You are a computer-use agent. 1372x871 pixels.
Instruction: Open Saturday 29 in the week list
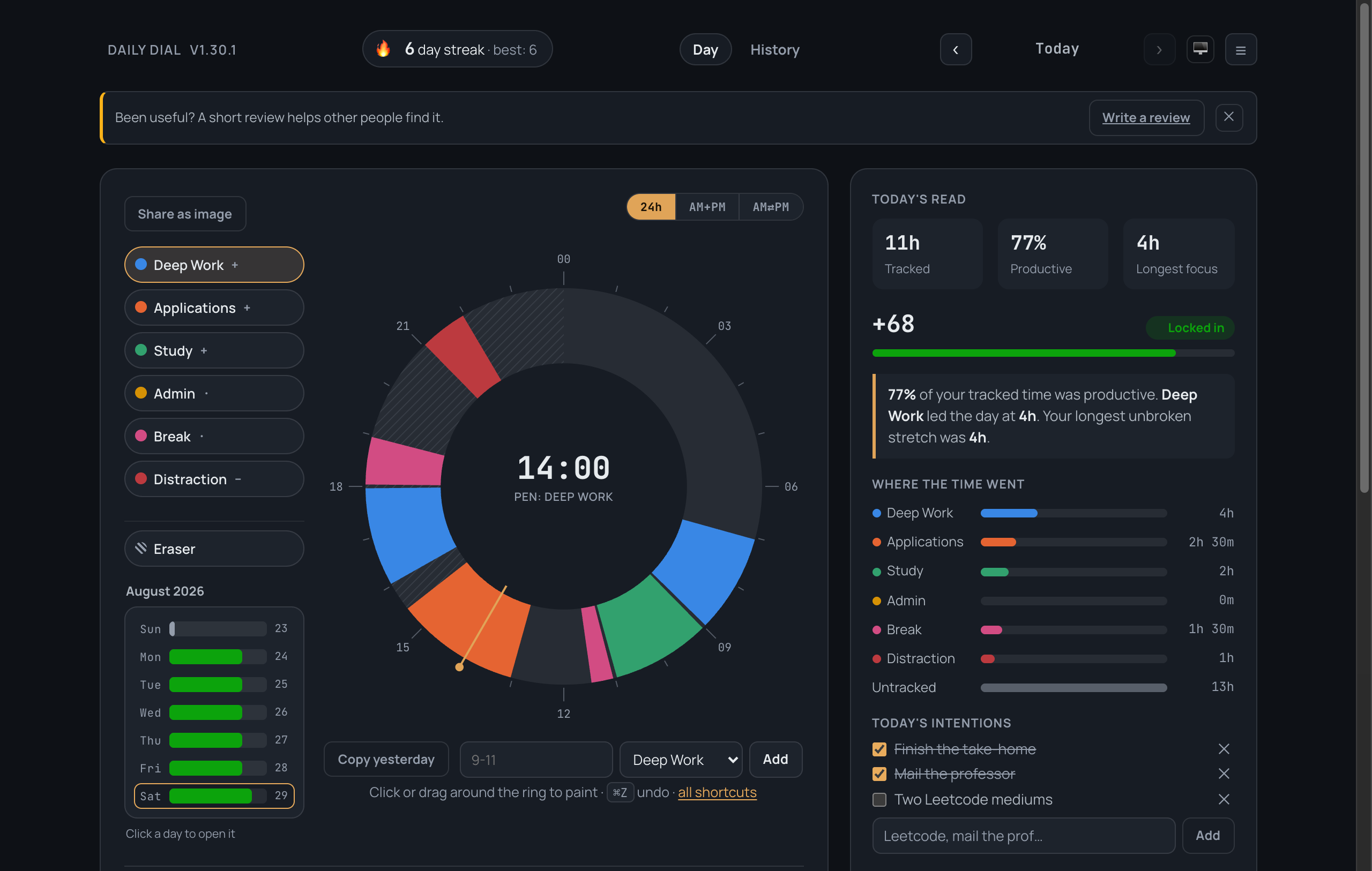click(x=214, y=796)
